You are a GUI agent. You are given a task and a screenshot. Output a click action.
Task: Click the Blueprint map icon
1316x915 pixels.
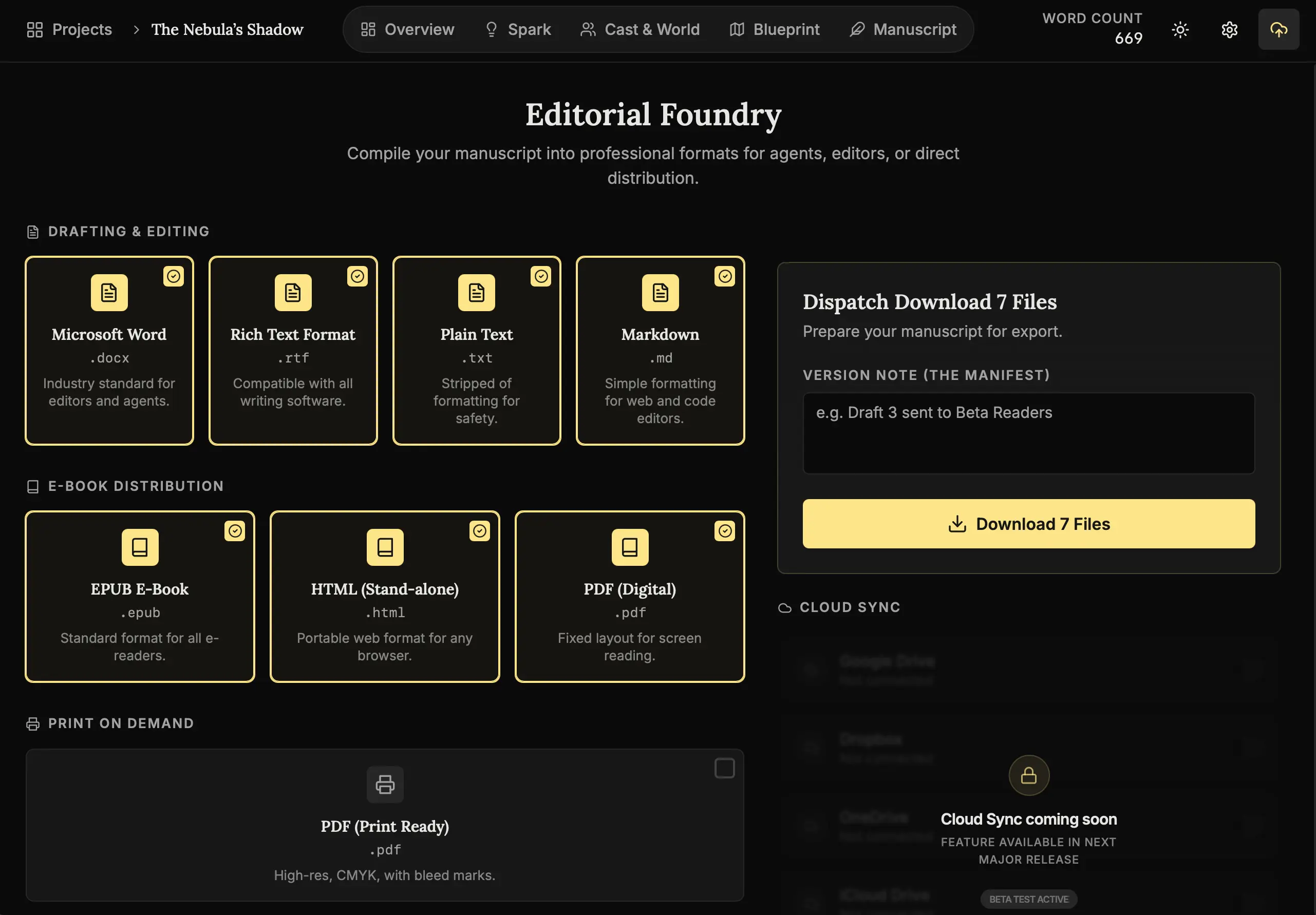[737, 29]
